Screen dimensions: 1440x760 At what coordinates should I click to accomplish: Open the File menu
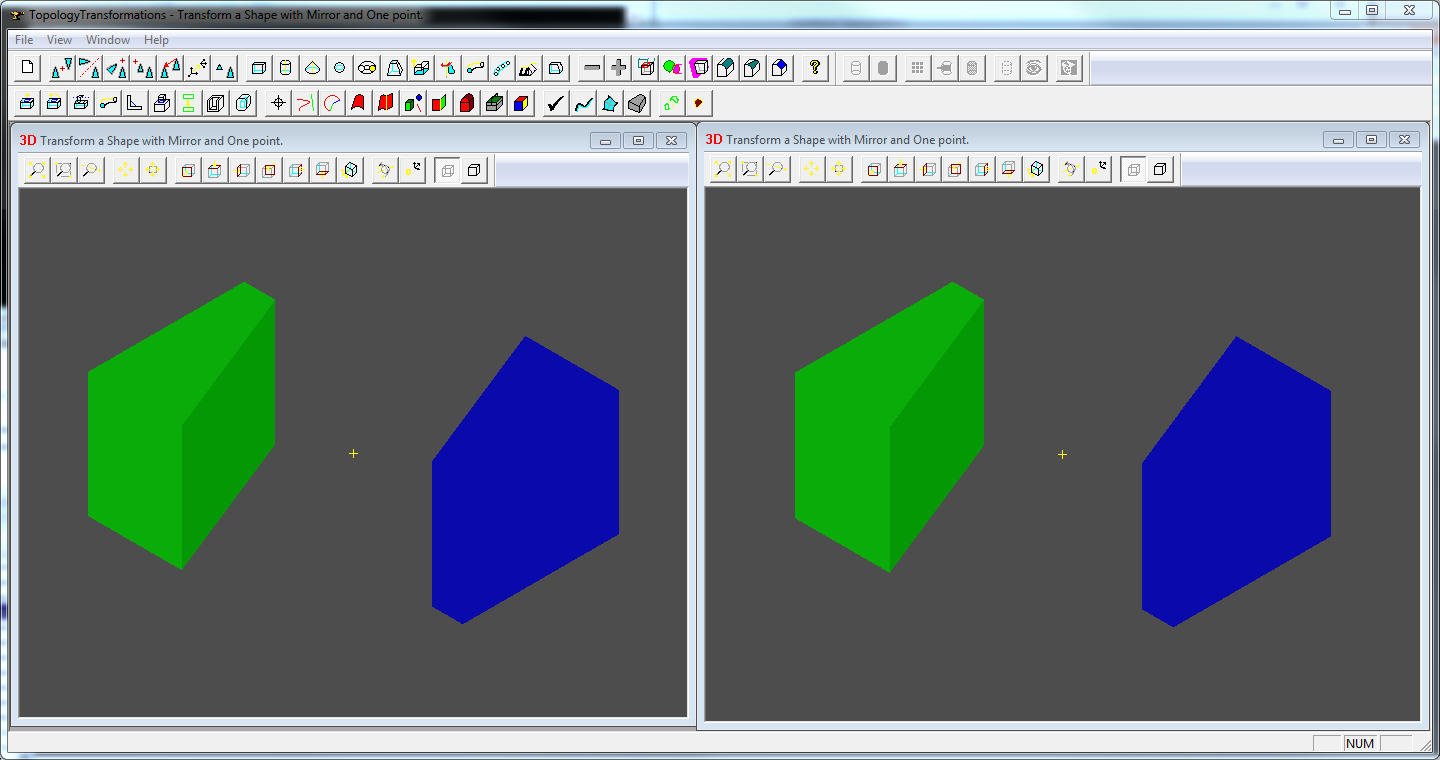click(24, 40)
